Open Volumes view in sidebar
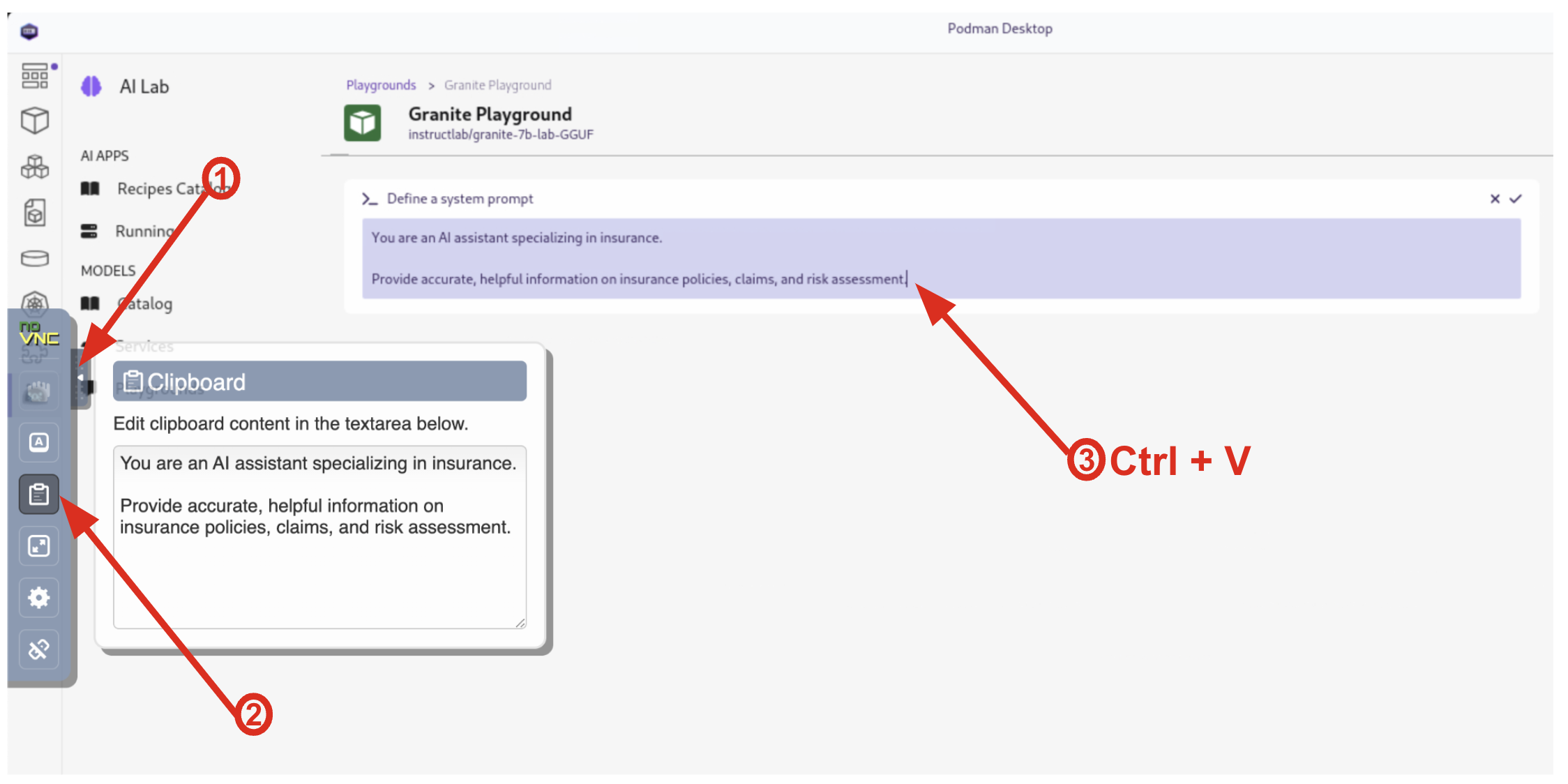1568x784 pixels. point(35,259)
